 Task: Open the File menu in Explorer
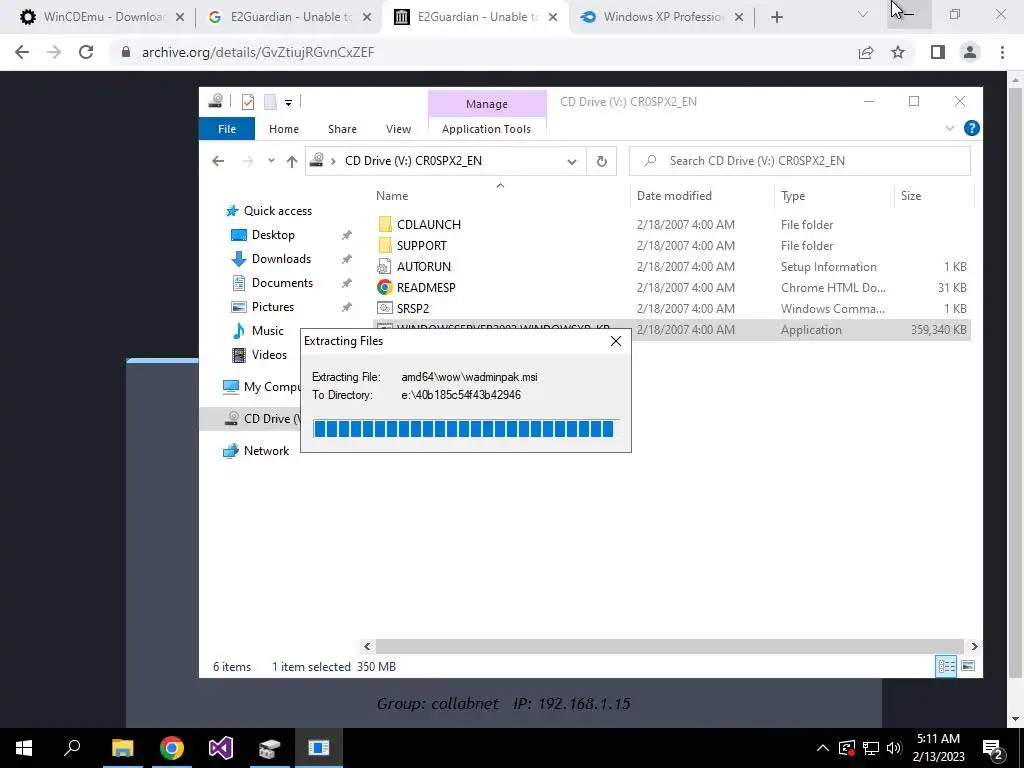click(227, 129)
